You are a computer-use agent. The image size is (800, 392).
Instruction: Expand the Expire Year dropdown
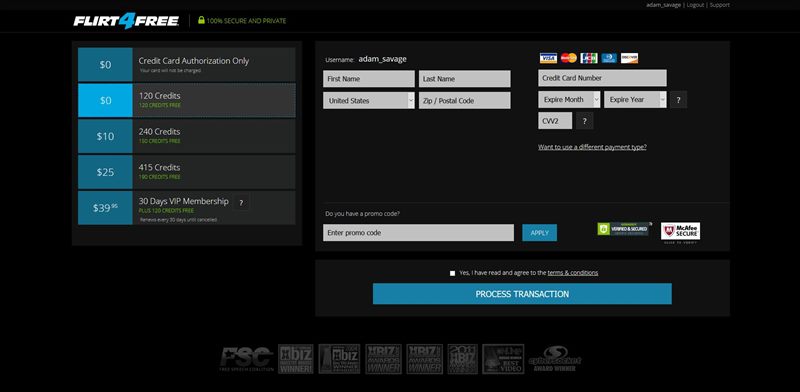(635, 100)
